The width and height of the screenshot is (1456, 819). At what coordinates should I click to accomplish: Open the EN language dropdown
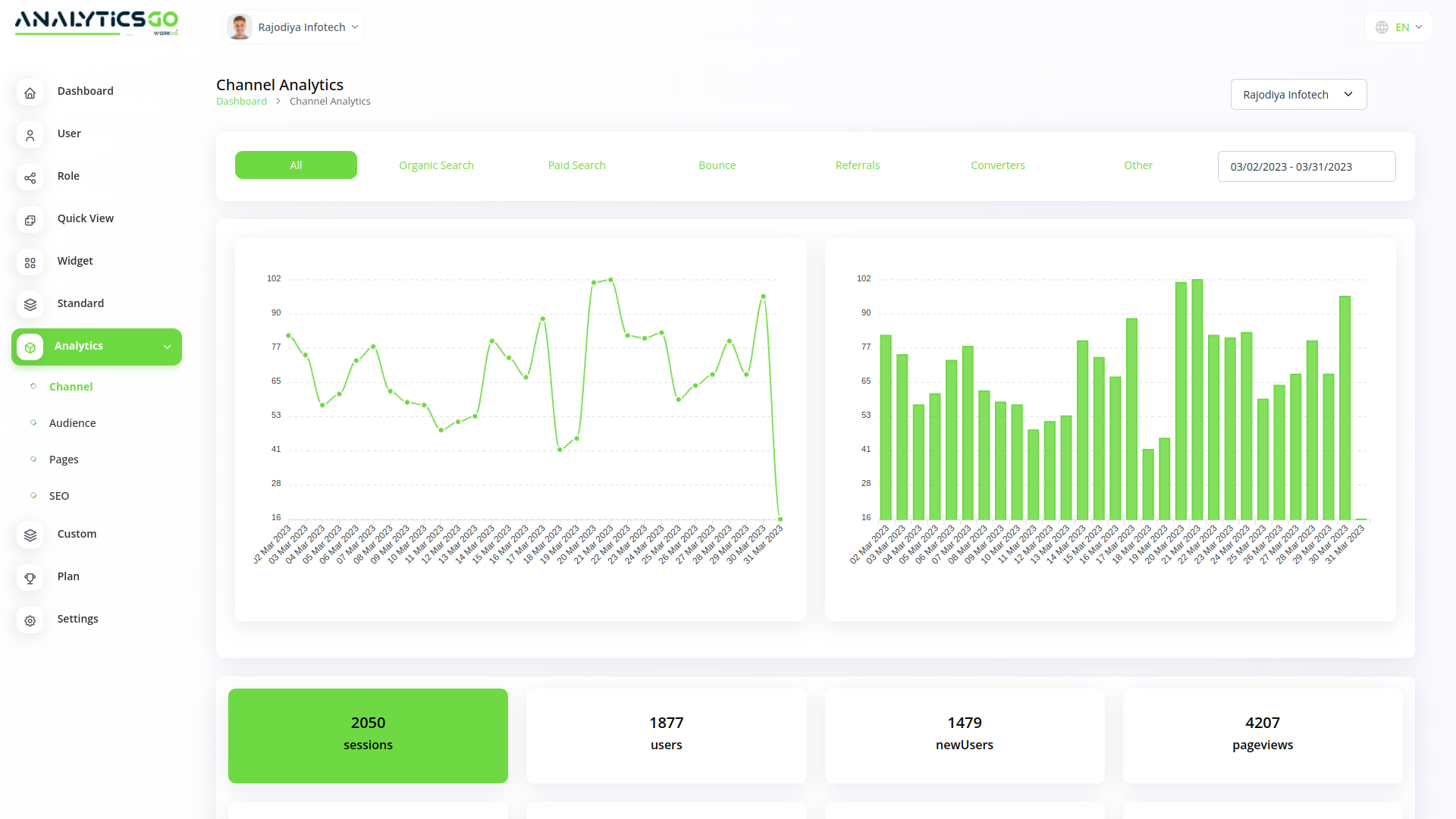click(1399, 27)
